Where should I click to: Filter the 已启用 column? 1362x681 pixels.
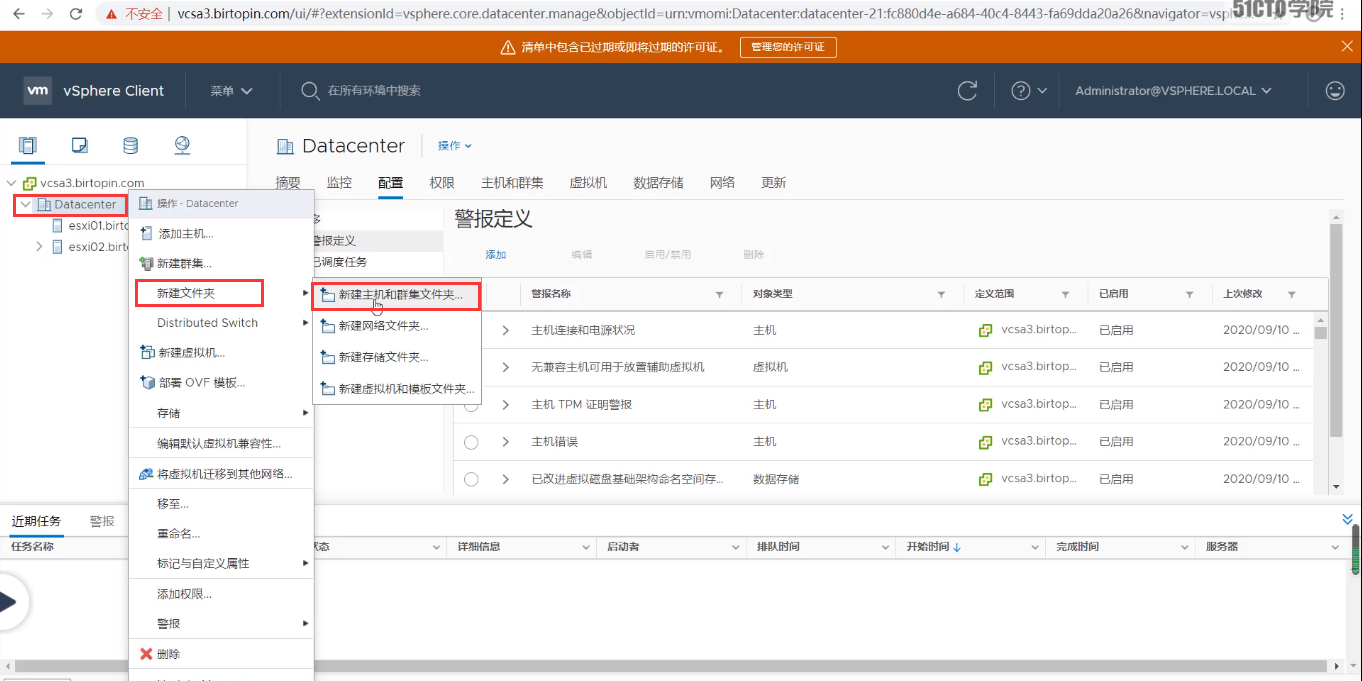(1189, 295)
